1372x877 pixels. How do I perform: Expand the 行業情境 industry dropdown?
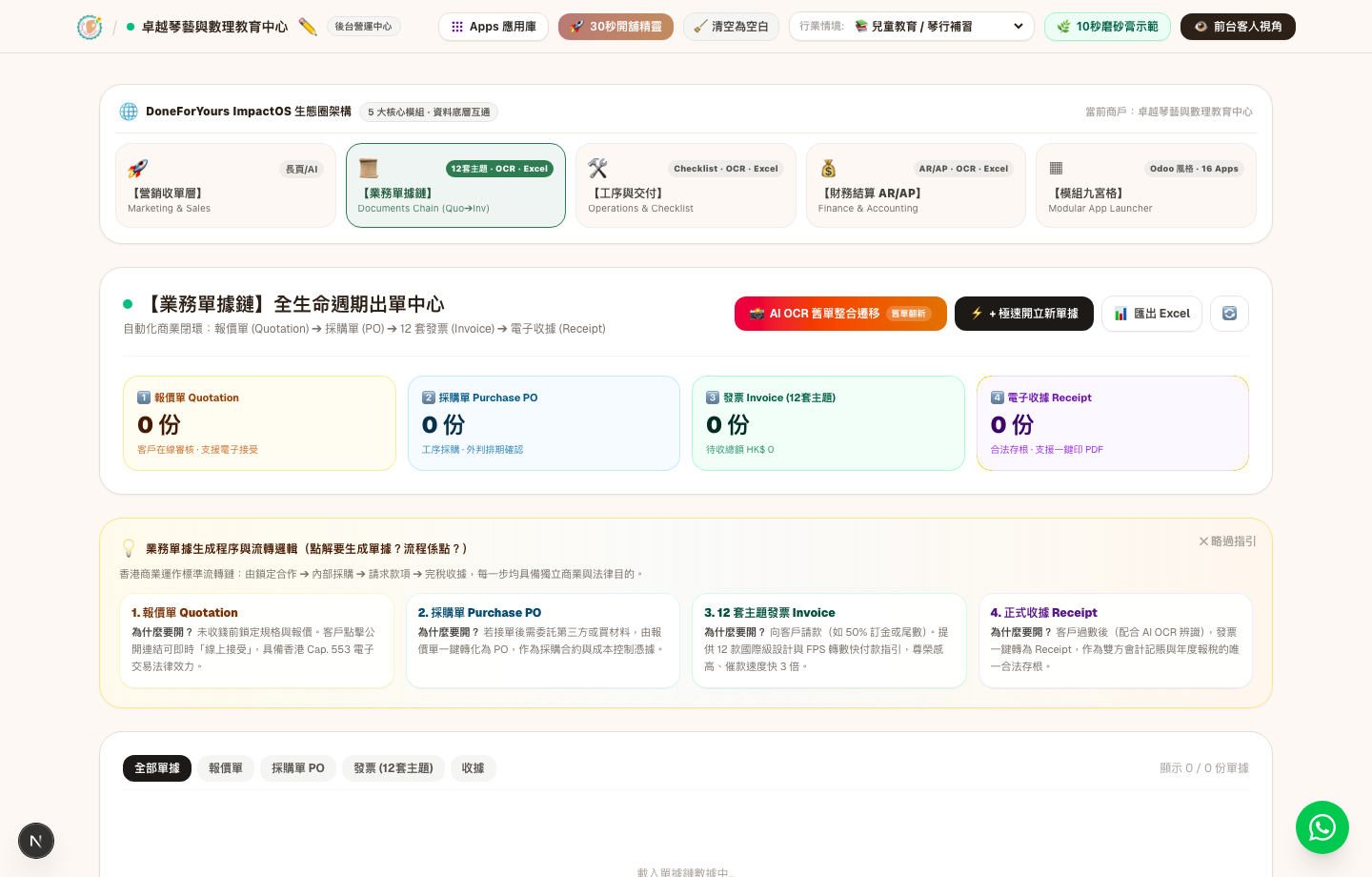[911, 27]
